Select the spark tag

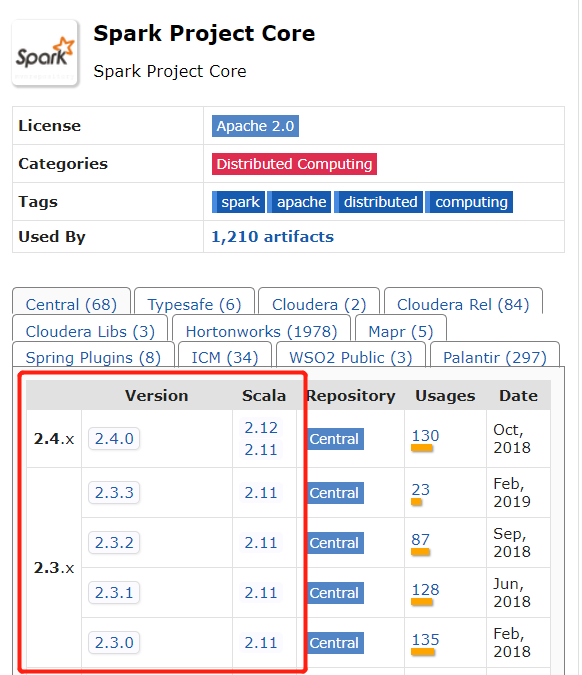pos(238,202)
